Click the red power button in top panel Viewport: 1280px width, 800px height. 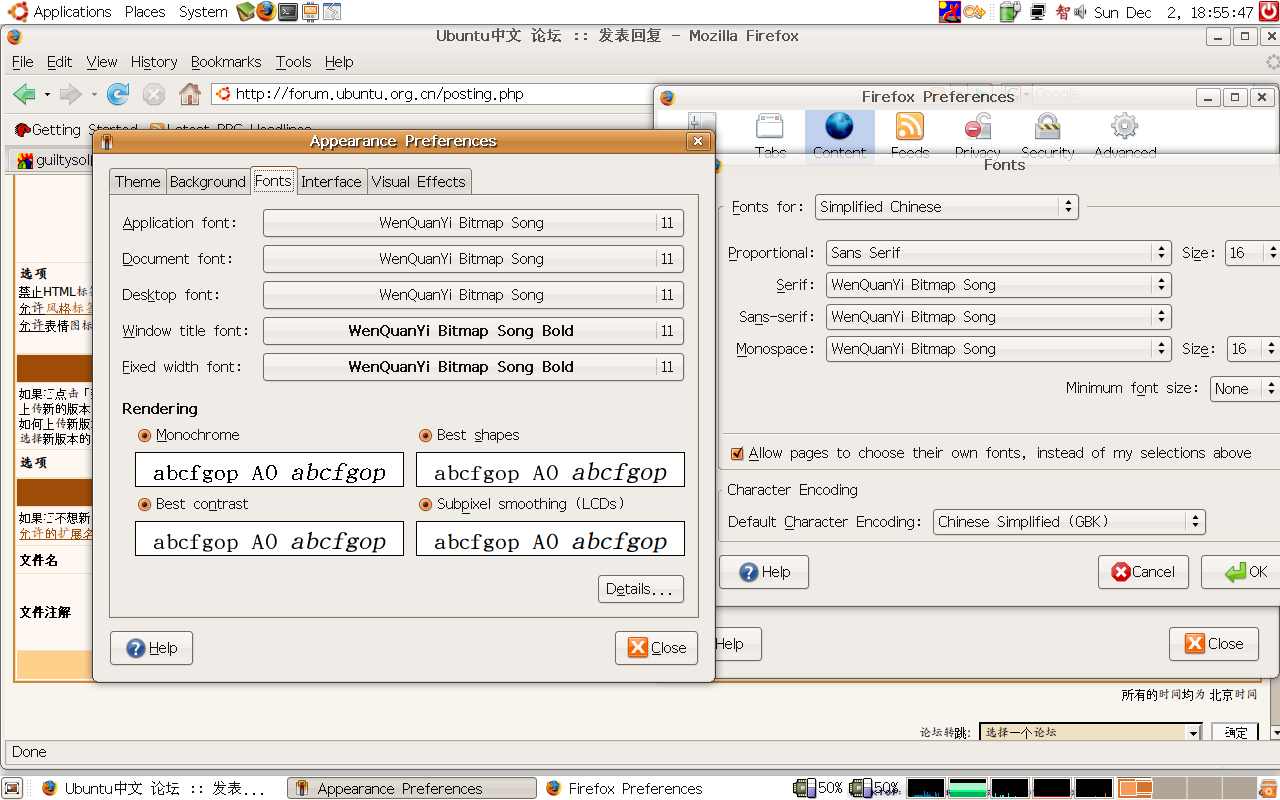(x=1268, y=12)
